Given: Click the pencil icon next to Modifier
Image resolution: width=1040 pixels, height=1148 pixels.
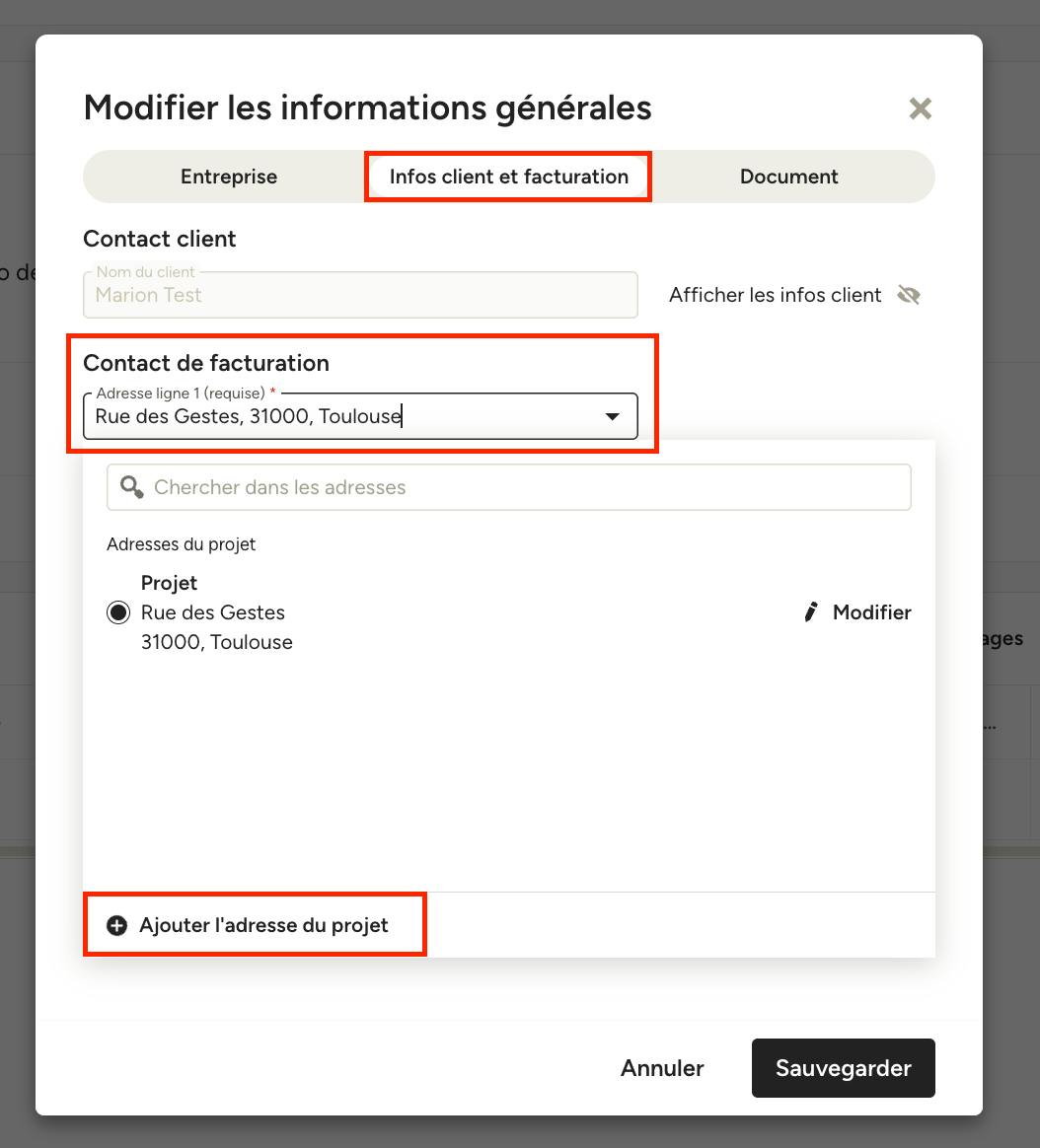Looking at the screenshot, I should [811, 612].
